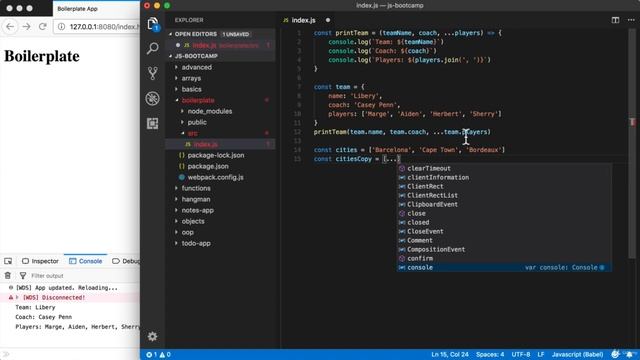Click the unsaved dot on index.js tab
Screen dimensions: 640x360
(x=328, y=20)
